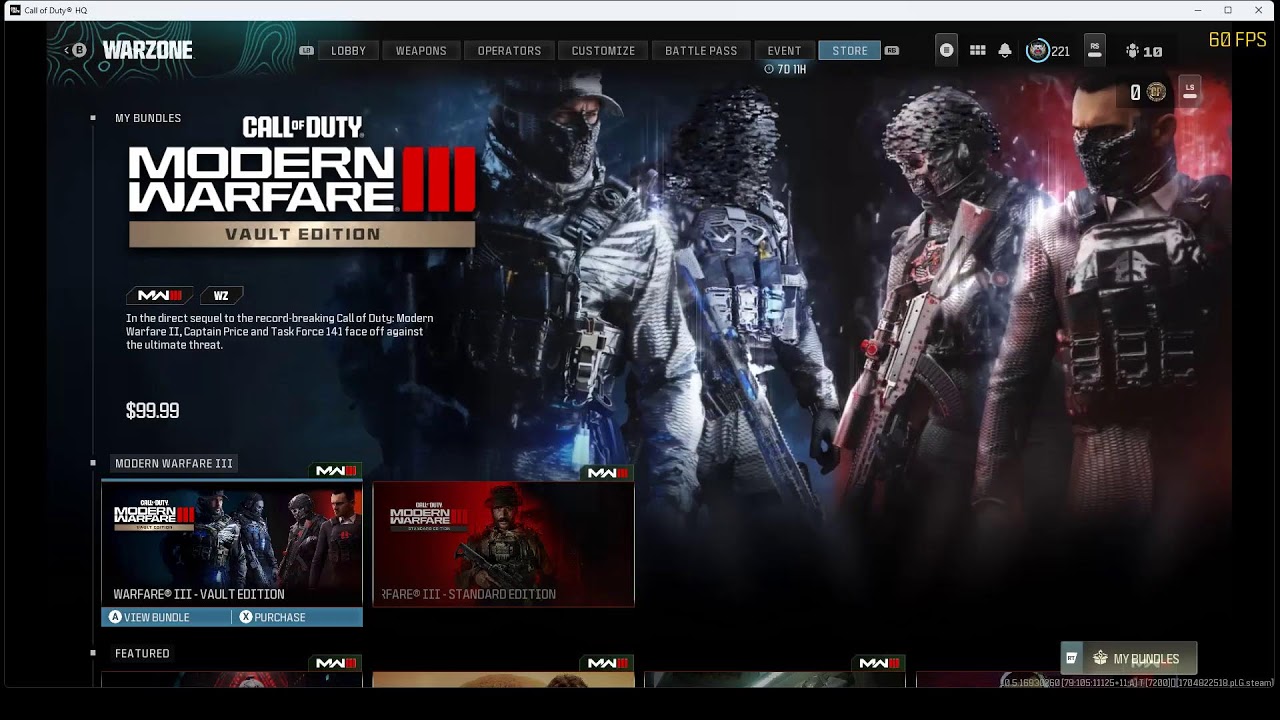The image size is (1280, 720).
Task: Click the COD Points coin icon
Action: pyautogui.click(x=1156, y=92)
